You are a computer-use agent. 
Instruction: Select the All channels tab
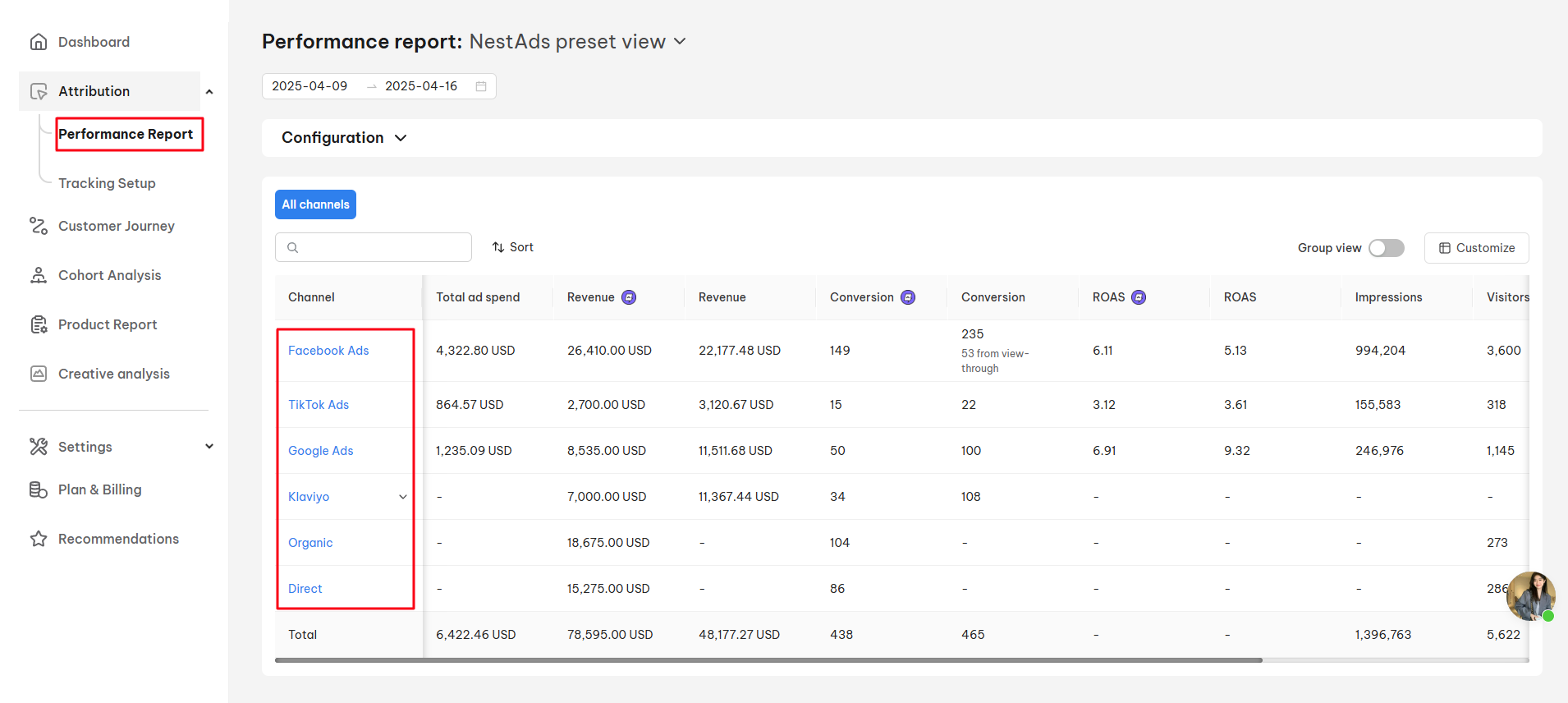315,204
